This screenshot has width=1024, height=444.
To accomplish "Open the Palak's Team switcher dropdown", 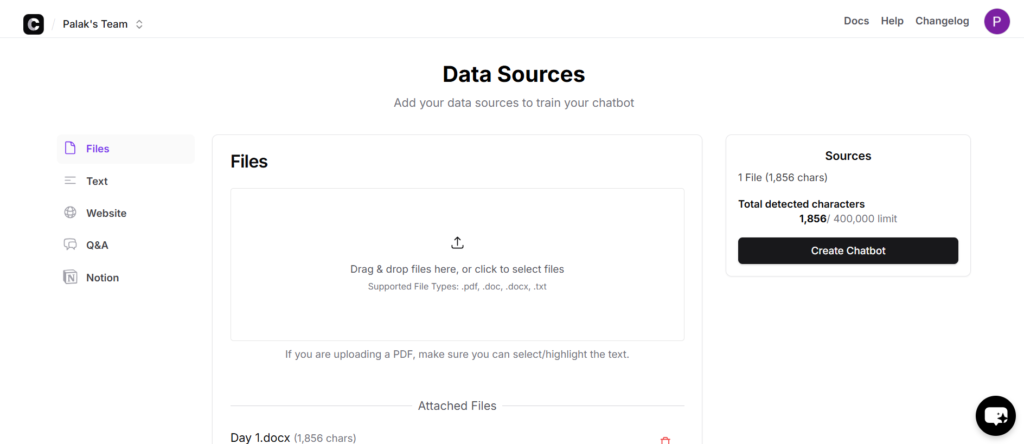I will click(x=103, y=24).
